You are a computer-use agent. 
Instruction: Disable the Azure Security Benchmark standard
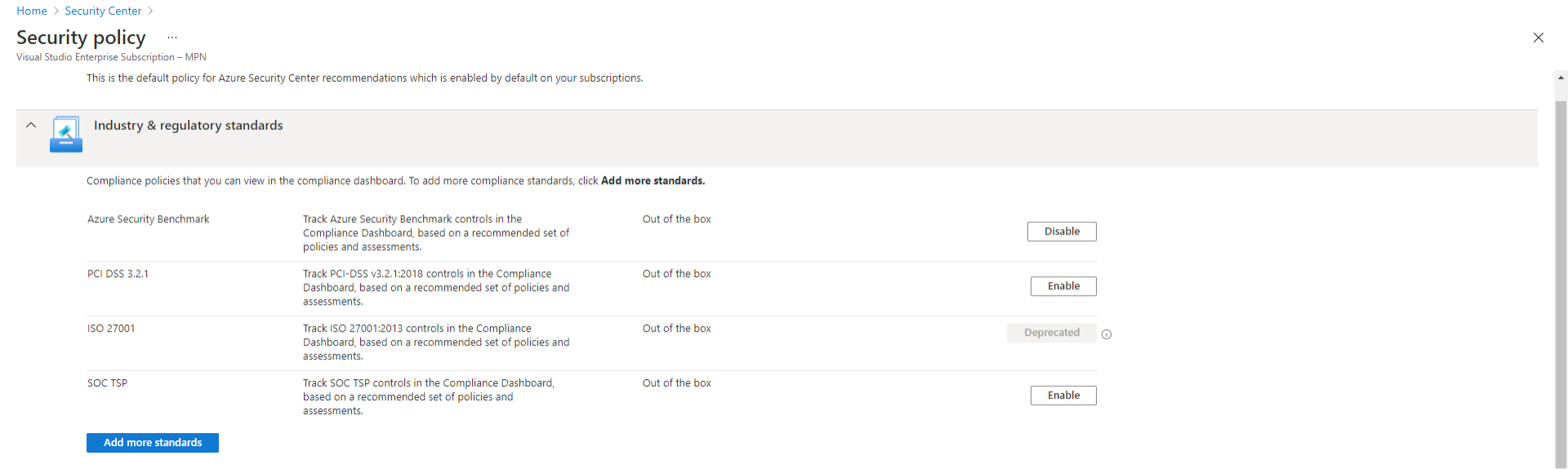coord(1062,231)
